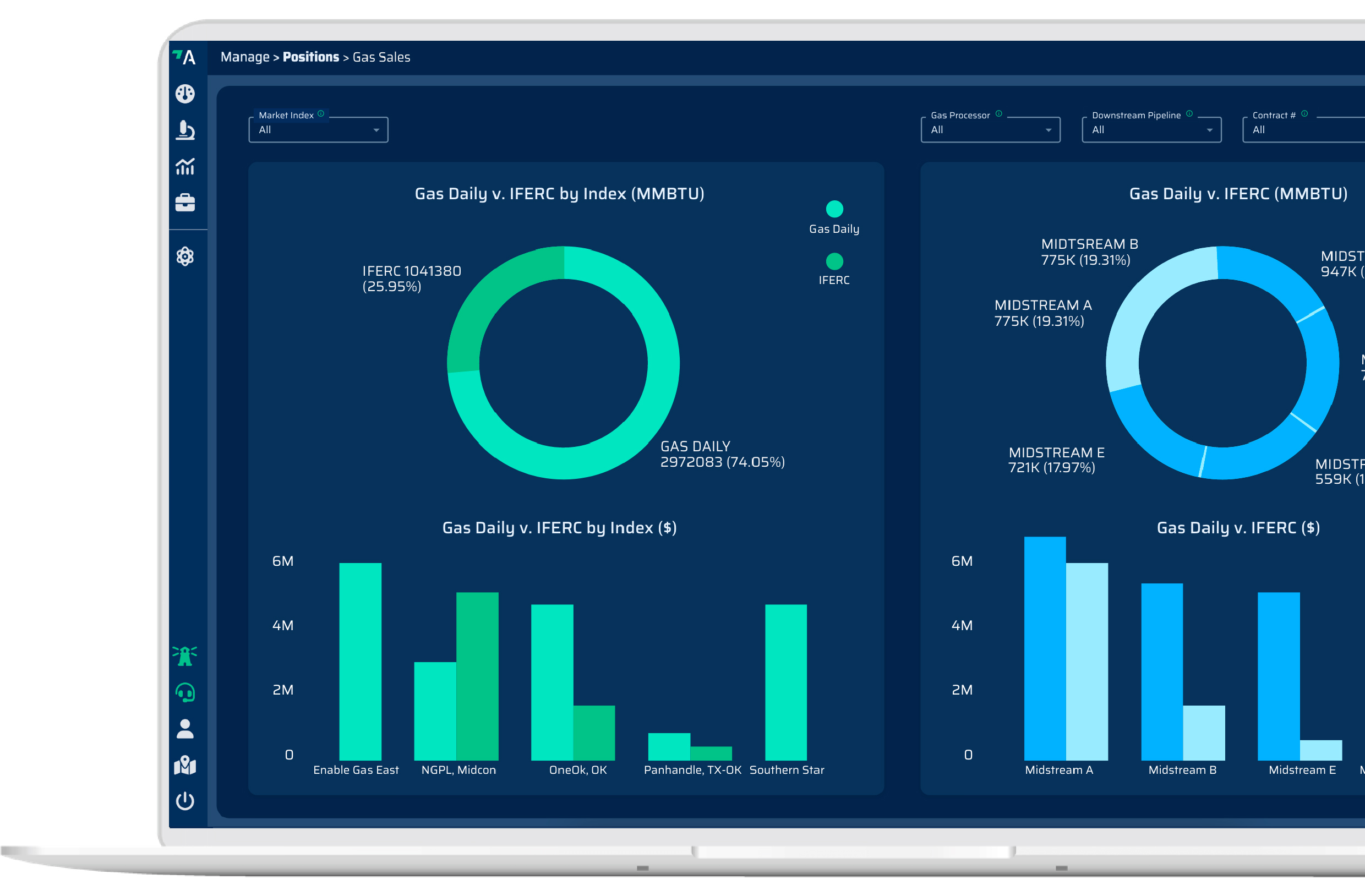Click Manage in the breadcrumb
Screen dimensions: 1365x896
245,57
